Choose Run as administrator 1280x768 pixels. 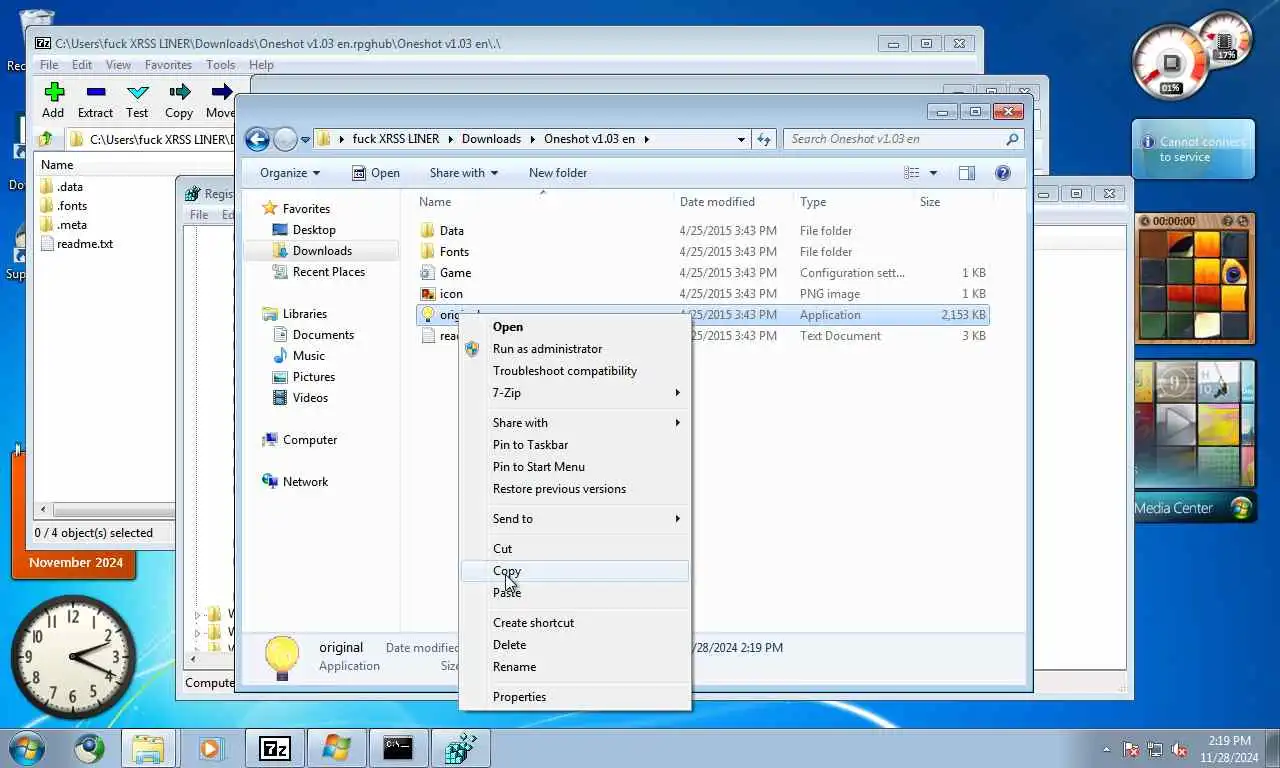[574, 349]
